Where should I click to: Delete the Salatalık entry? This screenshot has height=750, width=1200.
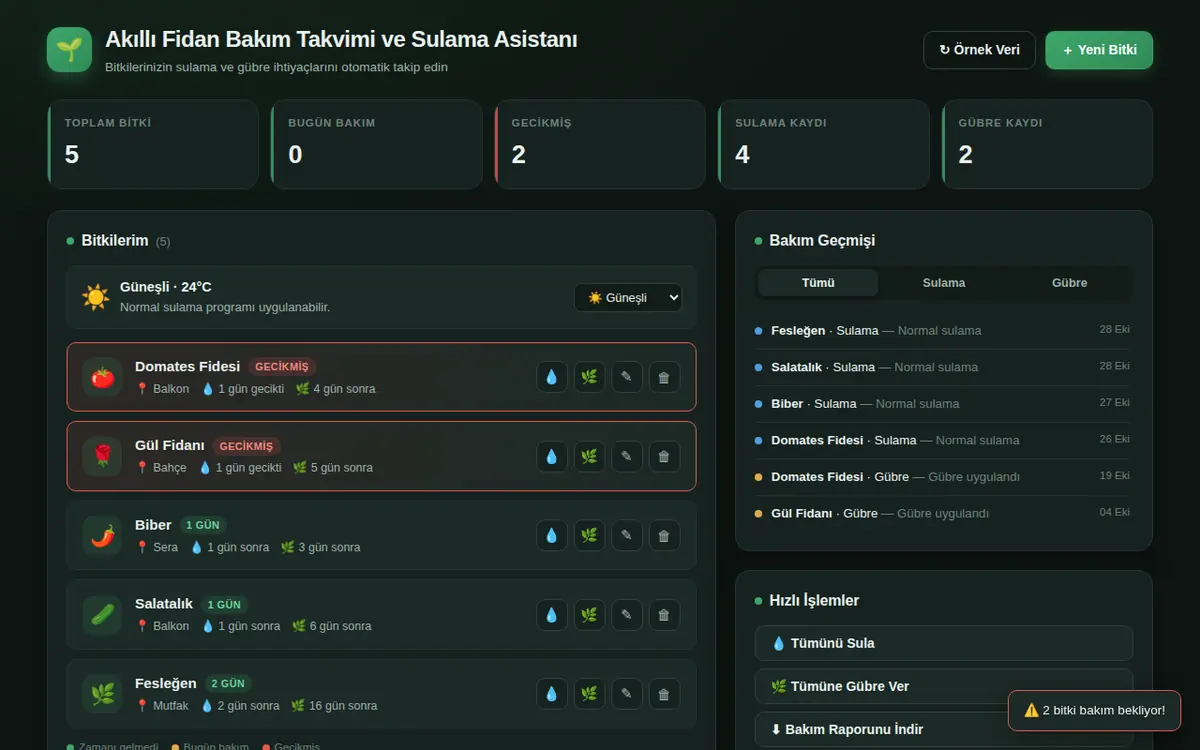coord(664,614)
